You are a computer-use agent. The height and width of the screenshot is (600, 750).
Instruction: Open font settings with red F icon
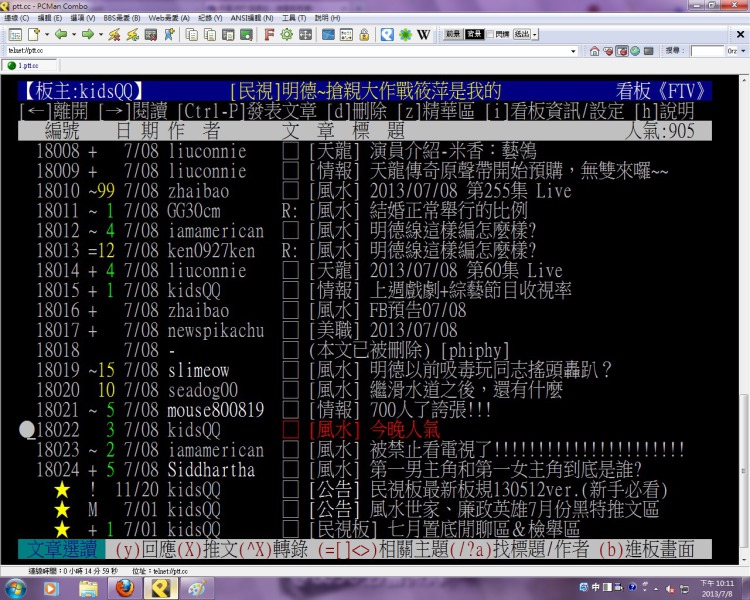(x=269, y=34)
